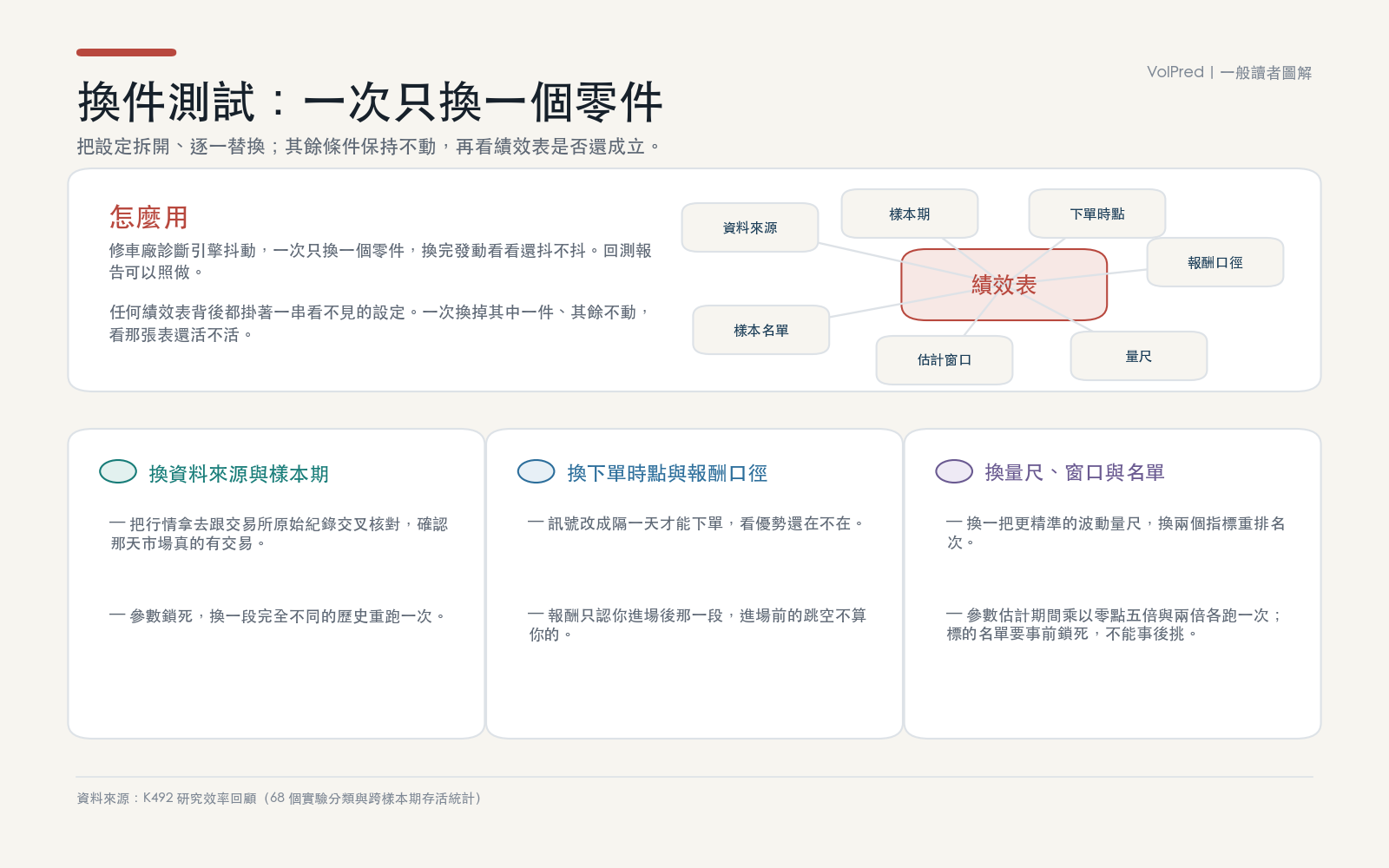
Task: Click the bullet 參數估計期間乘以零點五倍
Action: pos(1115,624)
